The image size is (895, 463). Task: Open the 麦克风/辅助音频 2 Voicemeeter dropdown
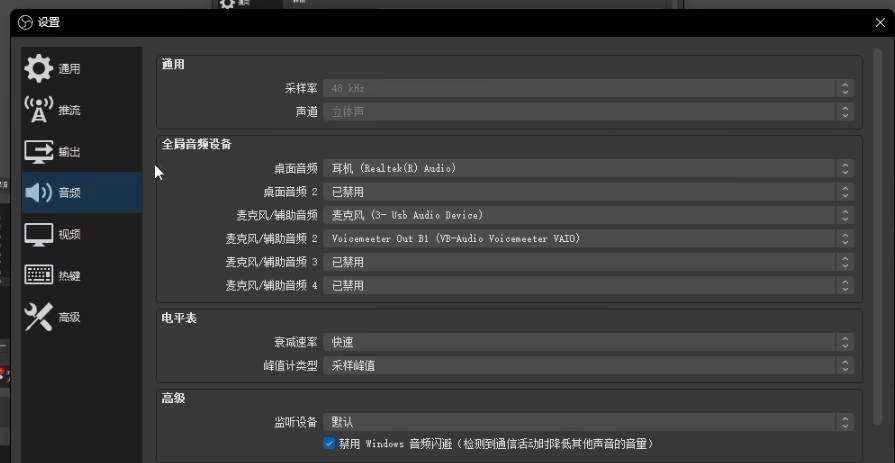click(x=588, y=239)
